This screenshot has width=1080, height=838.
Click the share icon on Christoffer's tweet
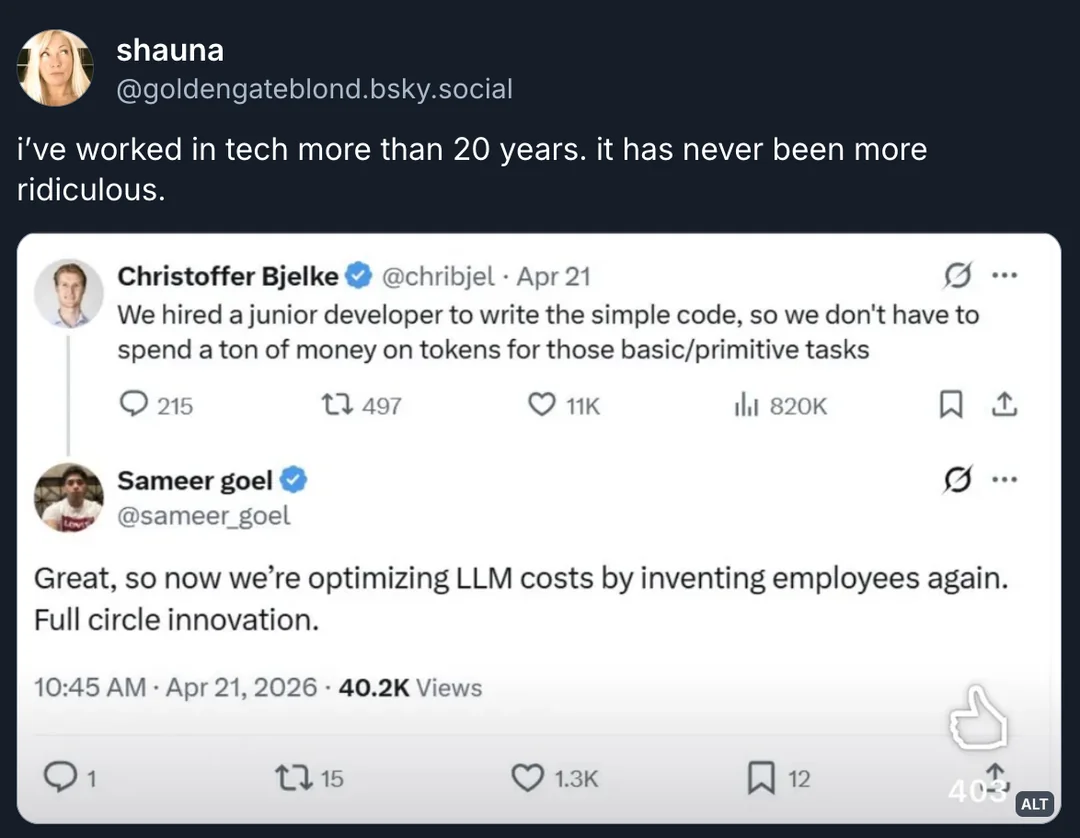tap(1006, 405)
